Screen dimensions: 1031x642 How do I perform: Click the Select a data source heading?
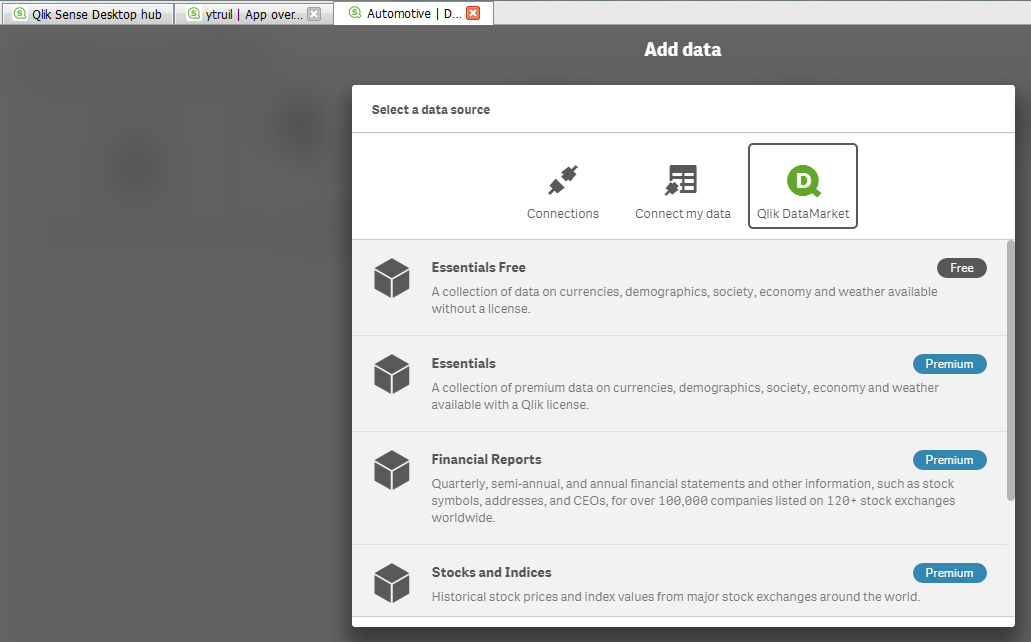point(431,110)
